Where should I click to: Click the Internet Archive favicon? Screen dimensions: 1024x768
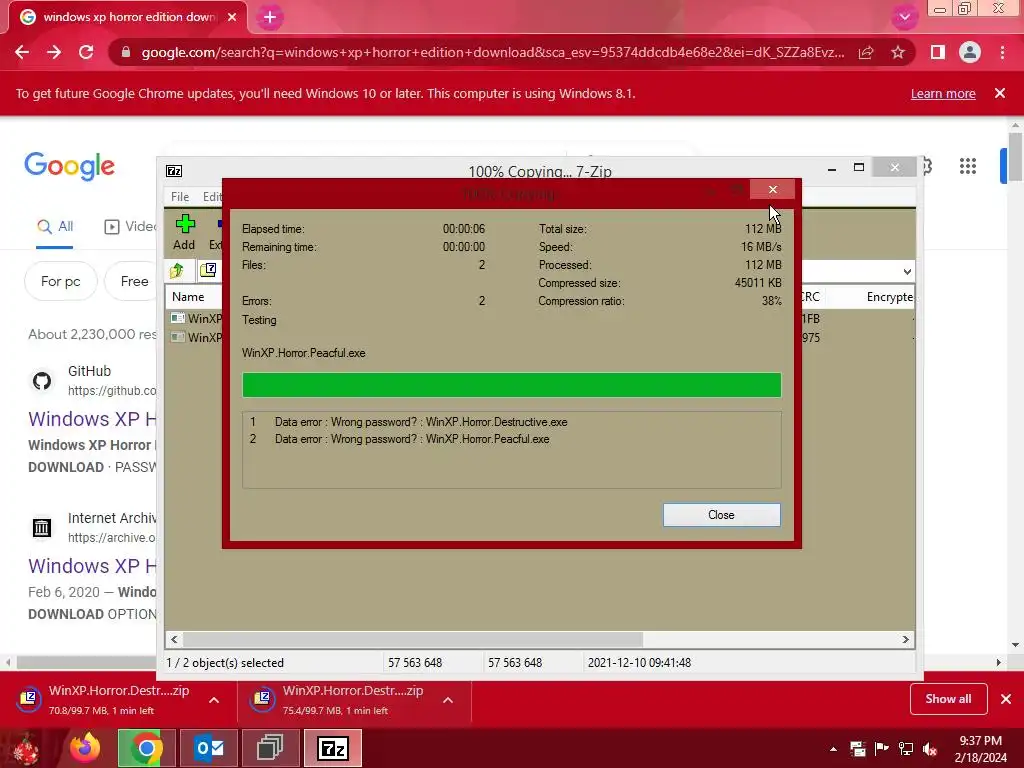pyautogui.click(x=42, y=528)
